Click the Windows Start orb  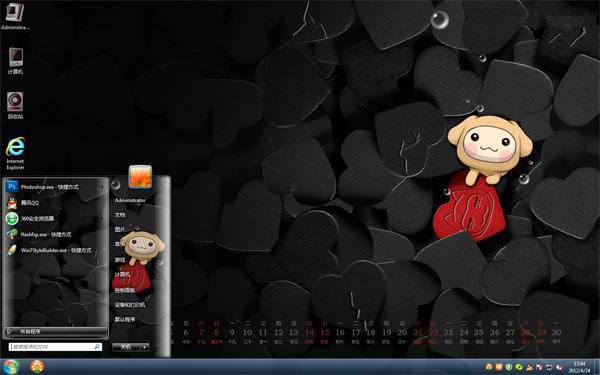(x=10, y=367)
